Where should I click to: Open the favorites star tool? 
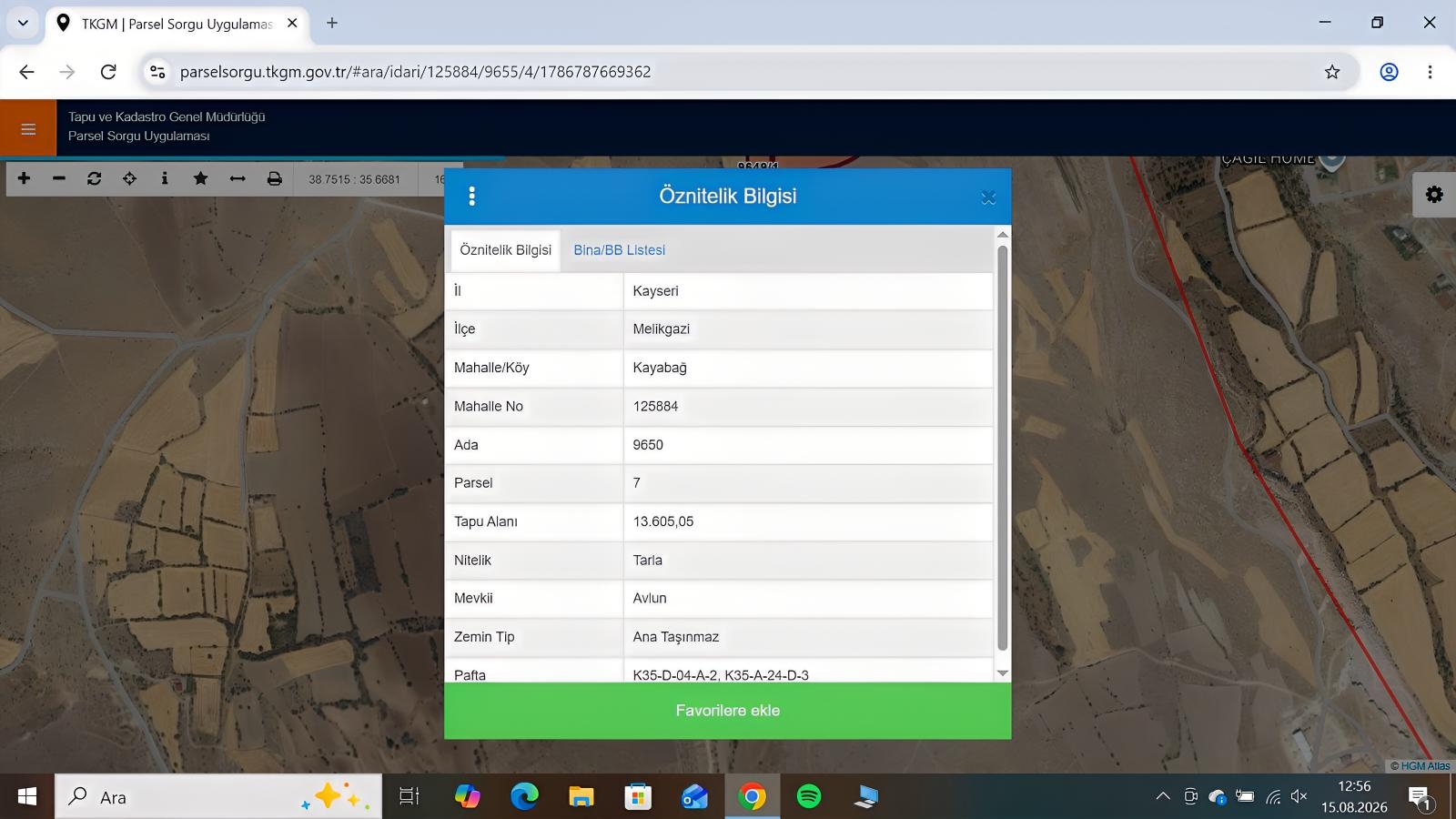pyautogui.click(x=200, y=178)
